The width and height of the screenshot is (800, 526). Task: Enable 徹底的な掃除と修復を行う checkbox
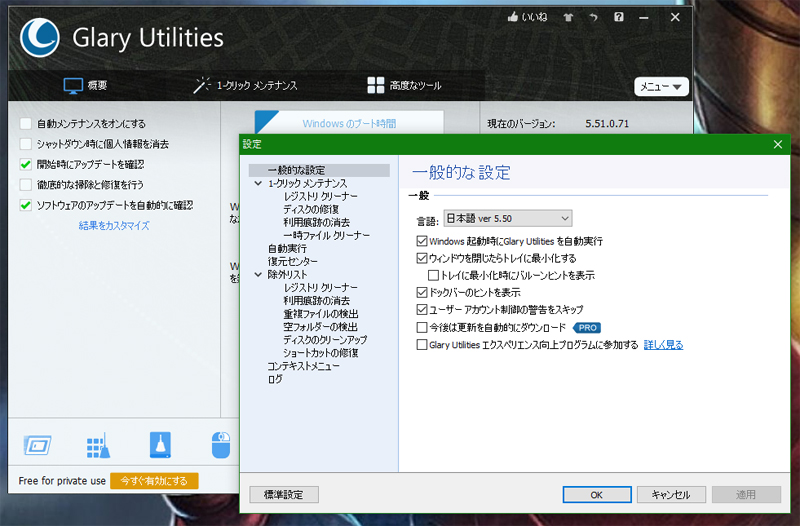26,185
